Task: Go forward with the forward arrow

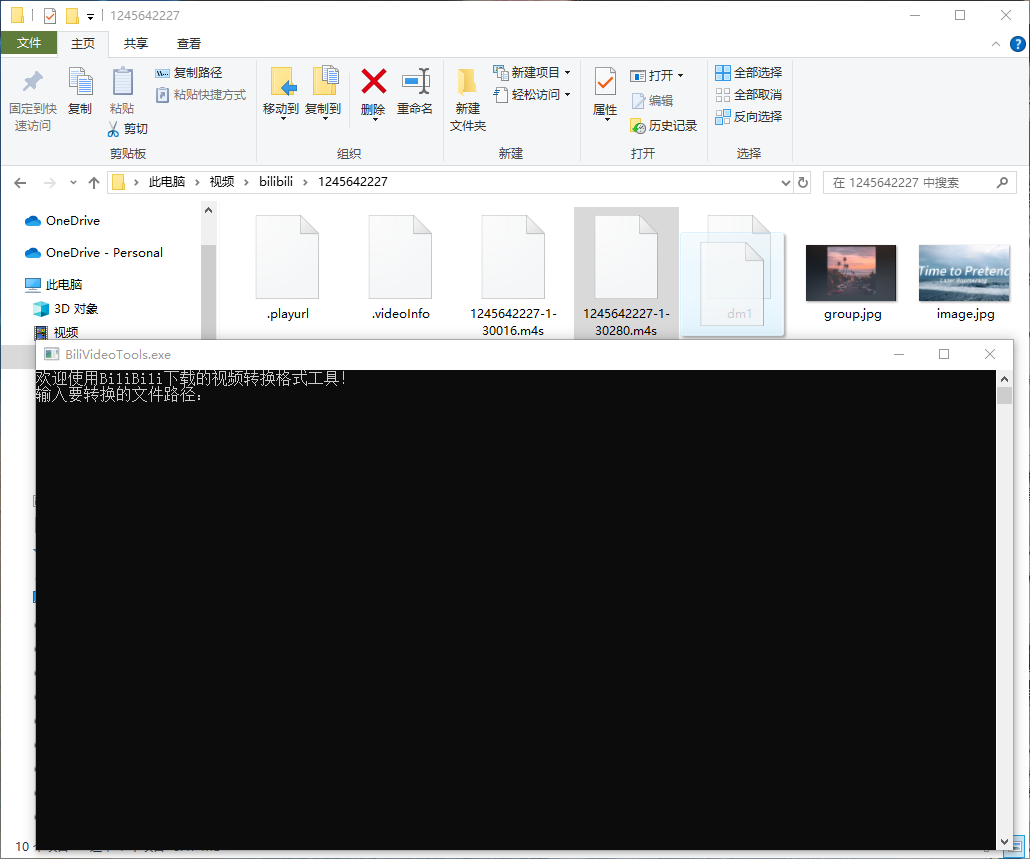Action: 49,183
